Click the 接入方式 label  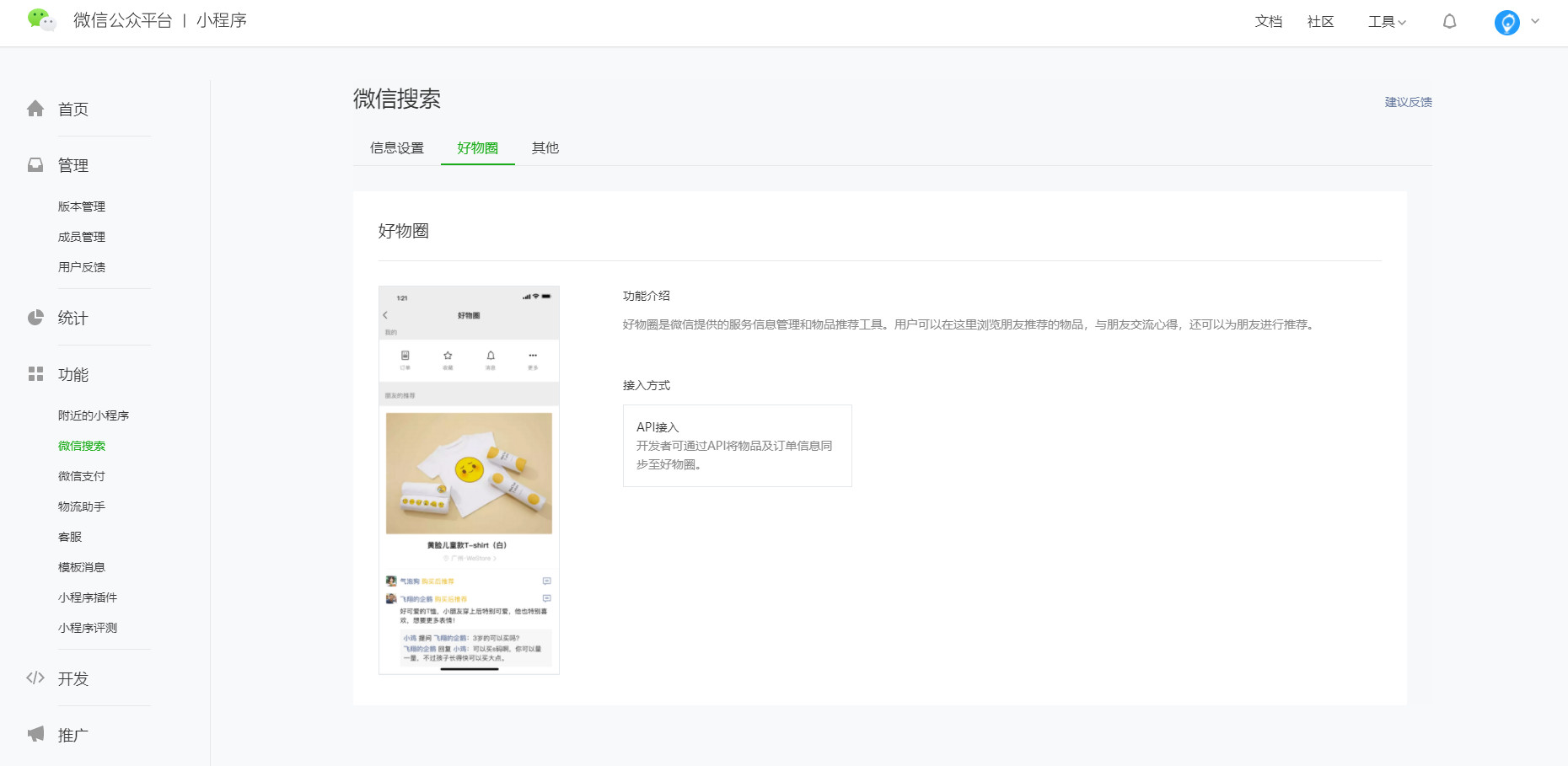[x=647, y=385]
